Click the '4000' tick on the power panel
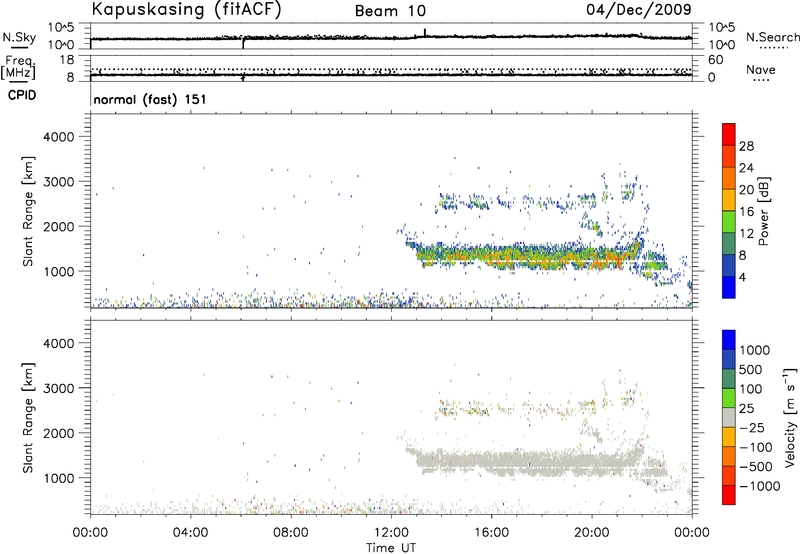Screen dimensions: 800x554 coord(59,137)
